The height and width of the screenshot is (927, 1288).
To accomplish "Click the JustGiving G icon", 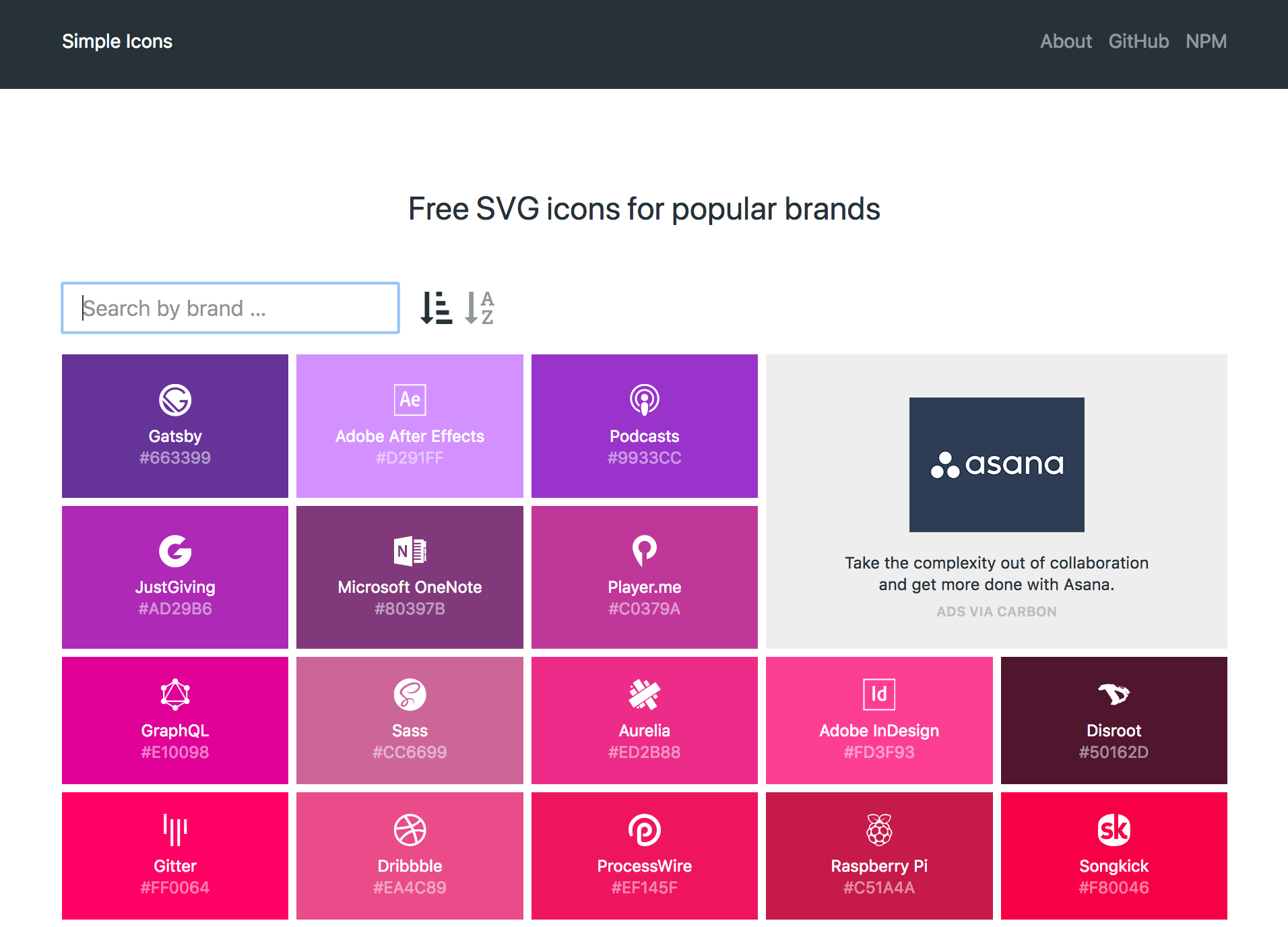I will 175,551.
